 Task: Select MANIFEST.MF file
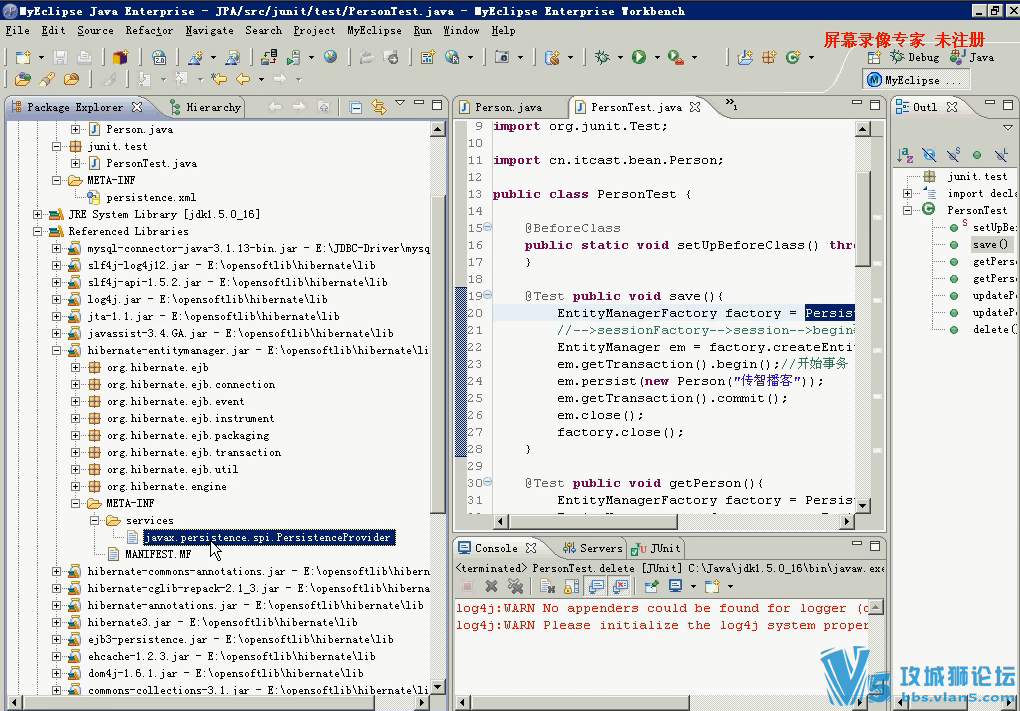tap(157, 554)
